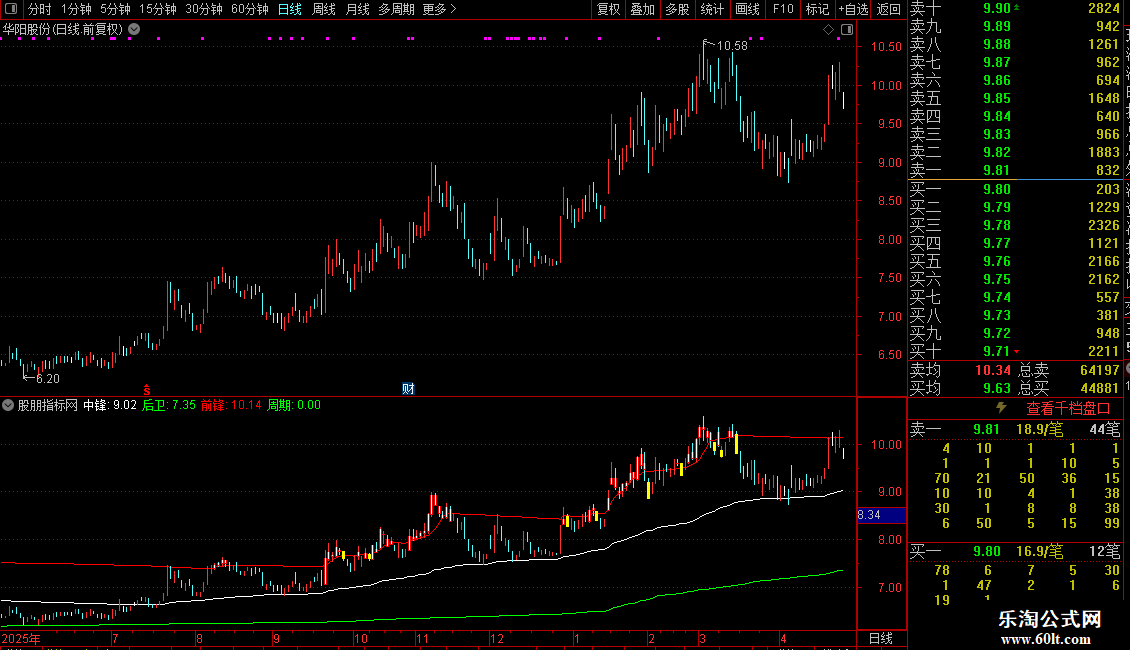1130x650 pixels.
Task: Open the 多周期 multi-period view
Action: [x=396, y=9]
